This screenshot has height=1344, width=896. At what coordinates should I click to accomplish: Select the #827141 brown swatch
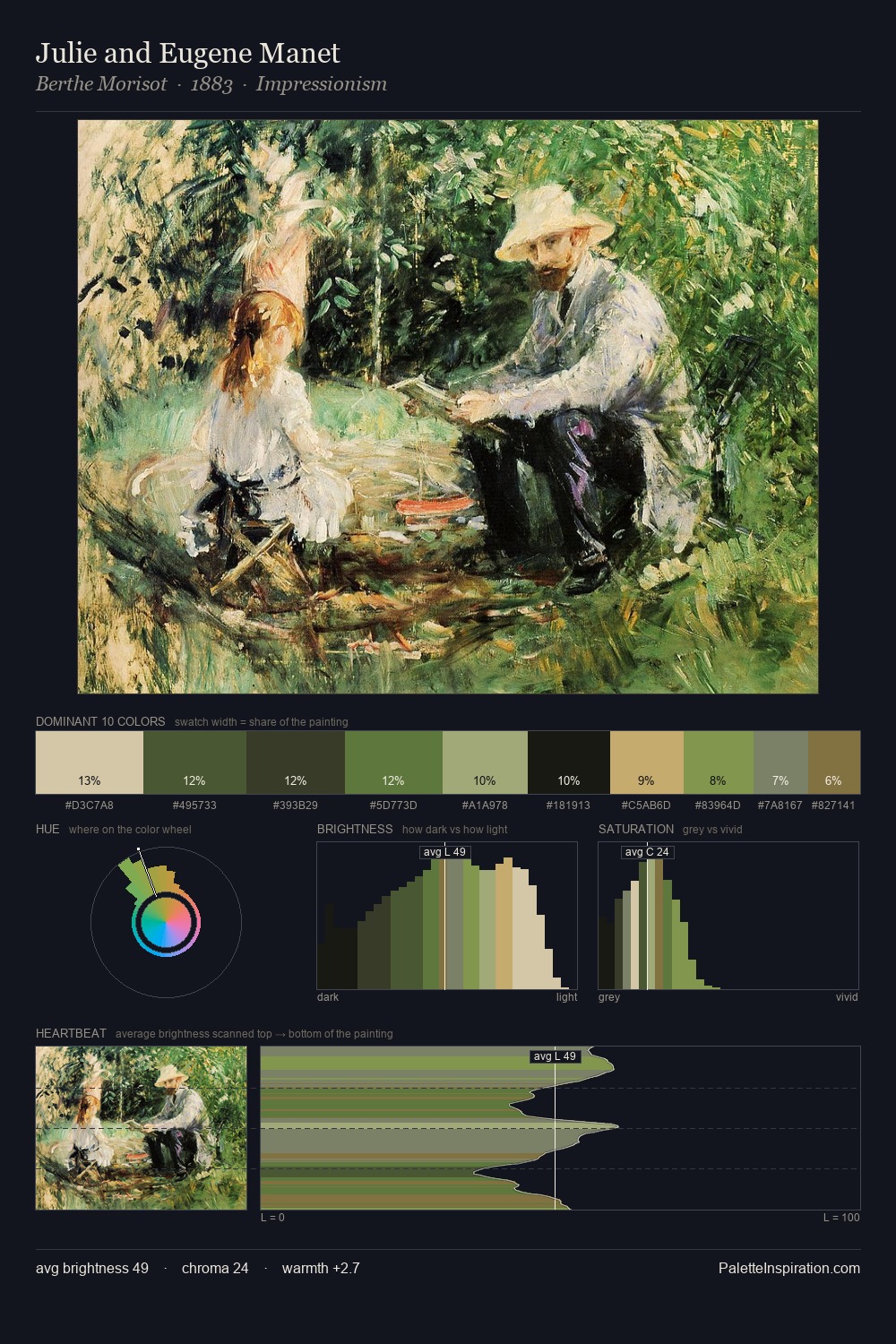pyautogui.click(x=834, y=762)
